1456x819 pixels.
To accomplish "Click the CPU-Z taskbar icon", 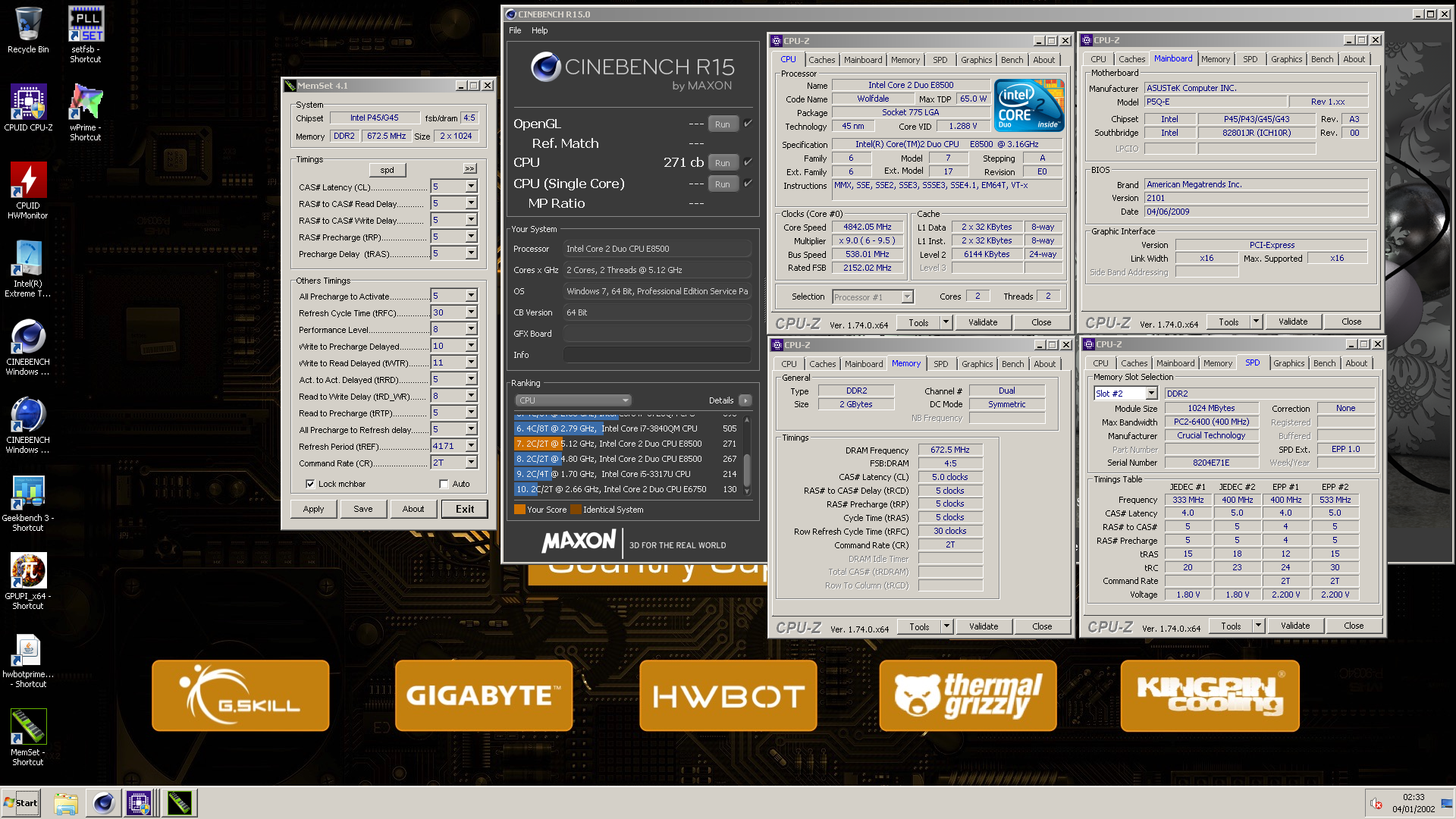I will pyautogui.click(x=140, y=803).
